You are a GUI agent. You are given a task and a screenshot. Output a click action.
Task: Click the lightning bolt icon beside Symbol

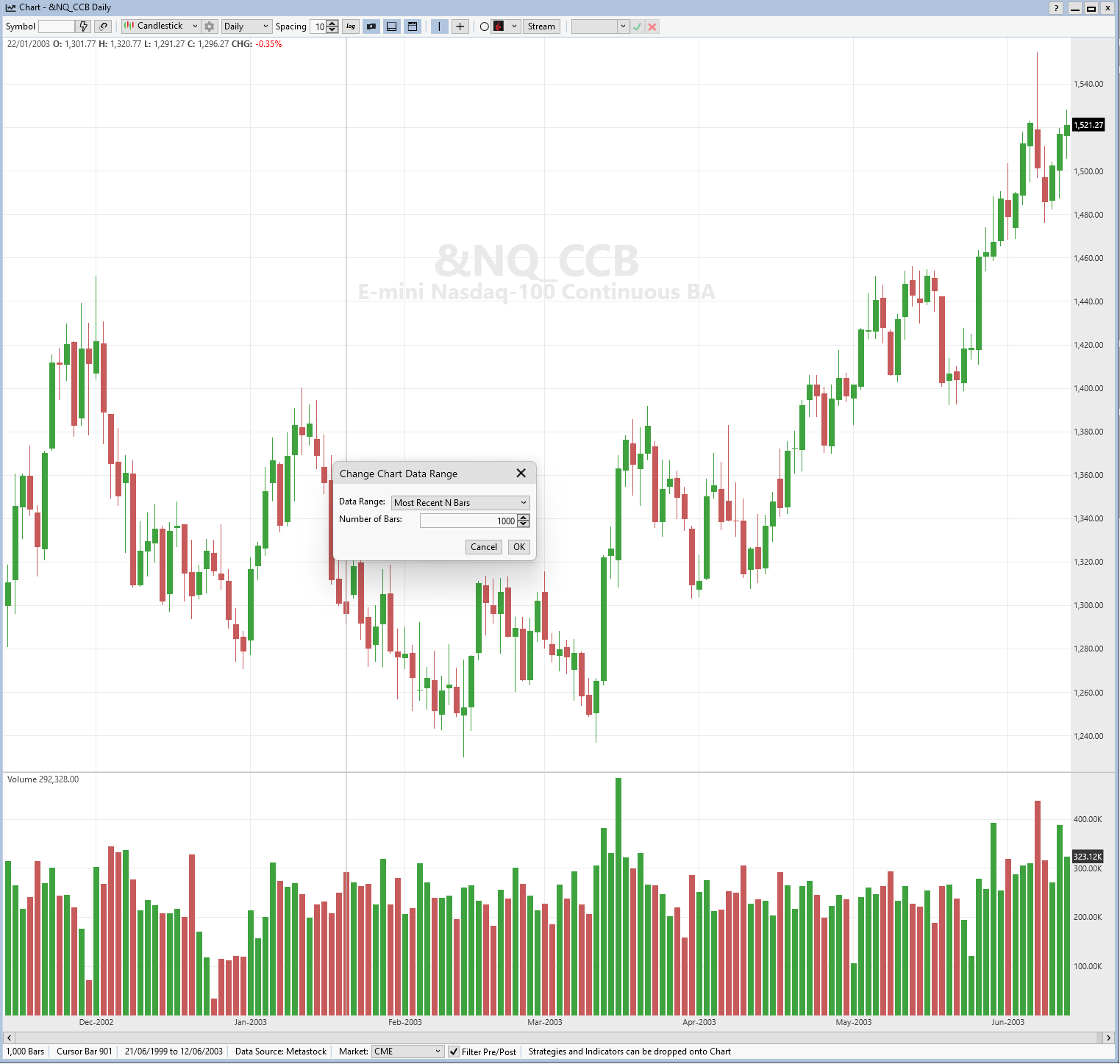click(x=84, y=26)
